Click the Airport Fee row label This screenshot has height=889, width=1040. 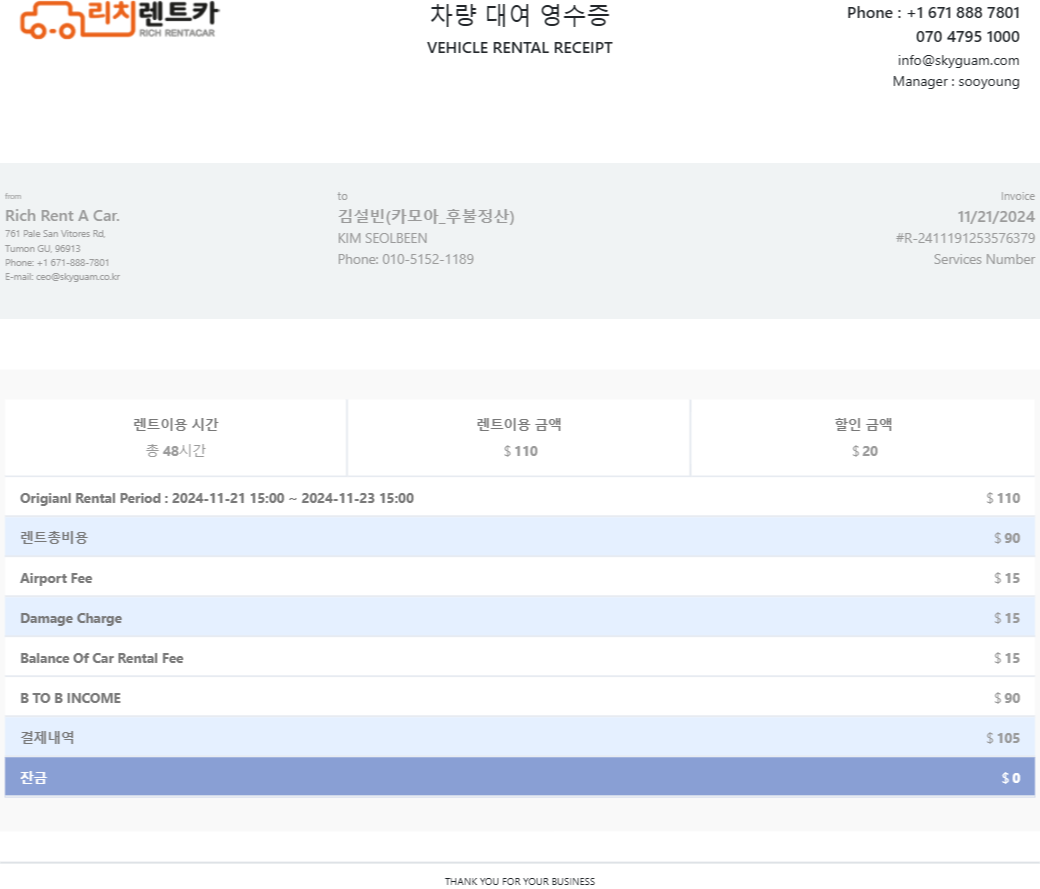point(56,578)
